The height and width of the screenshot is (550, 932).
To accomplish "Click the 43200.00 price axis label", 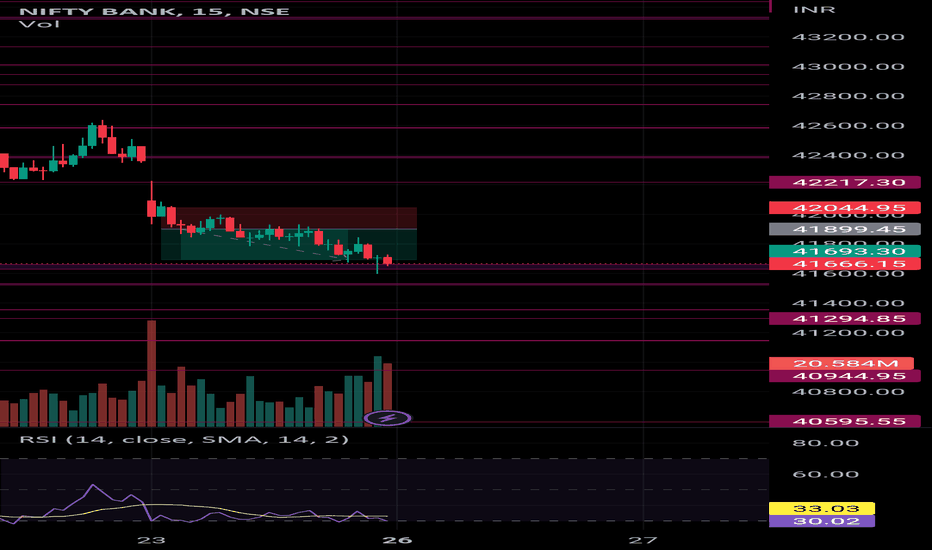I will 848,37.
